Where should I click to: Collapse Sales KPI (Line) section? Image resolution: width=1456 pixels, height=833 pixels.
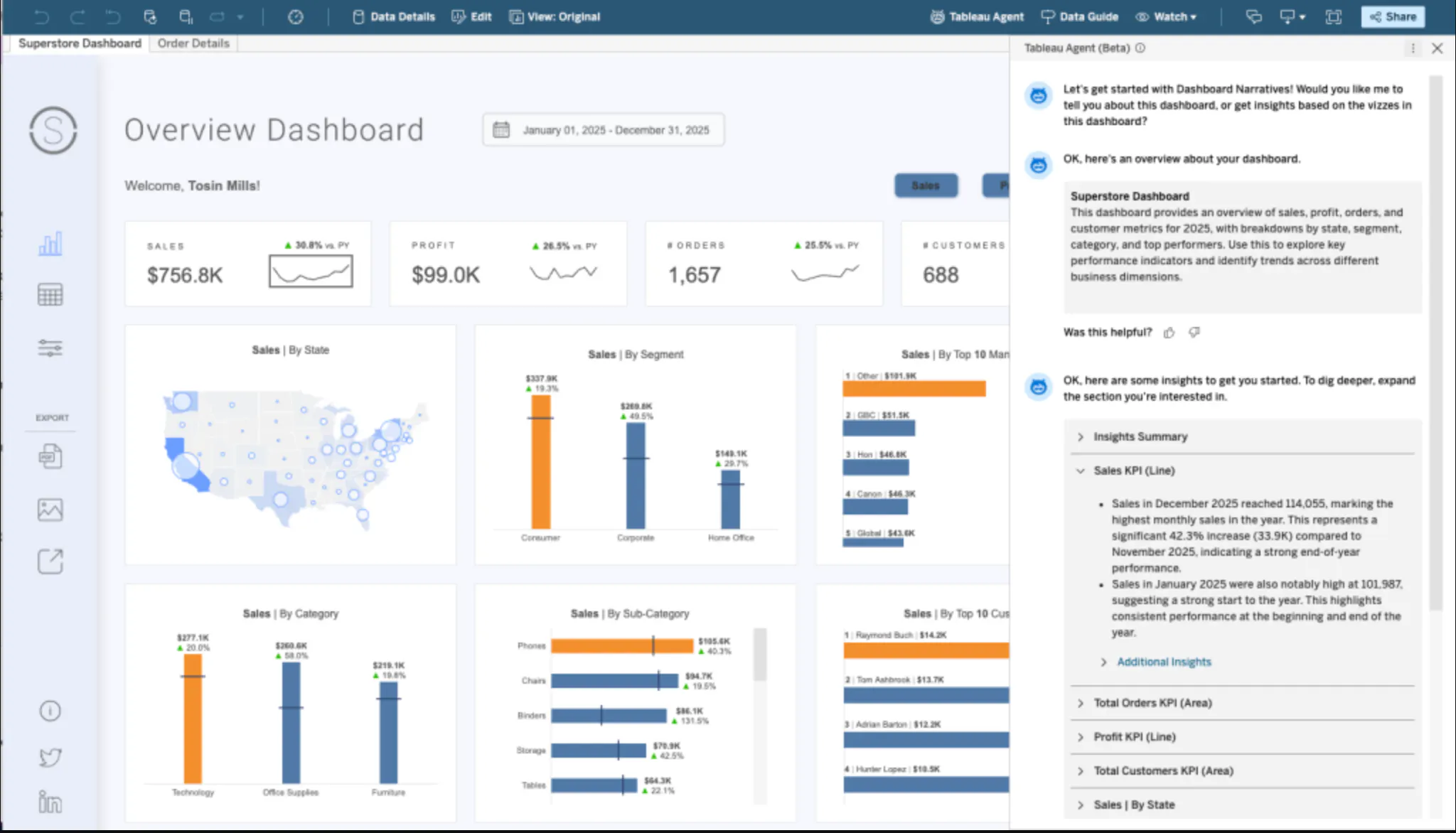pos(1243,471)
